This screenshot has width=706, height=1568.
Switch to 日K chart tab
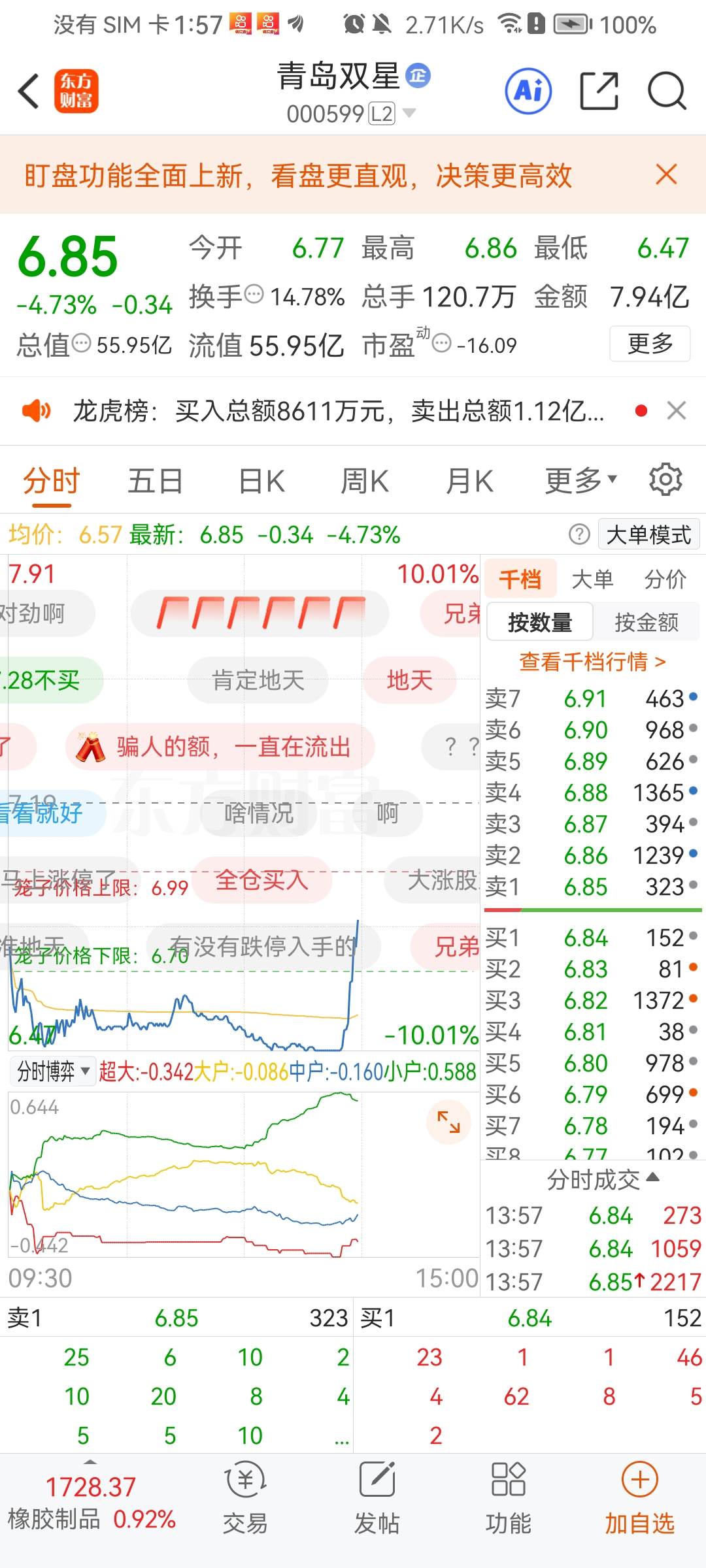pyautogui.click(x=261, y=481)
